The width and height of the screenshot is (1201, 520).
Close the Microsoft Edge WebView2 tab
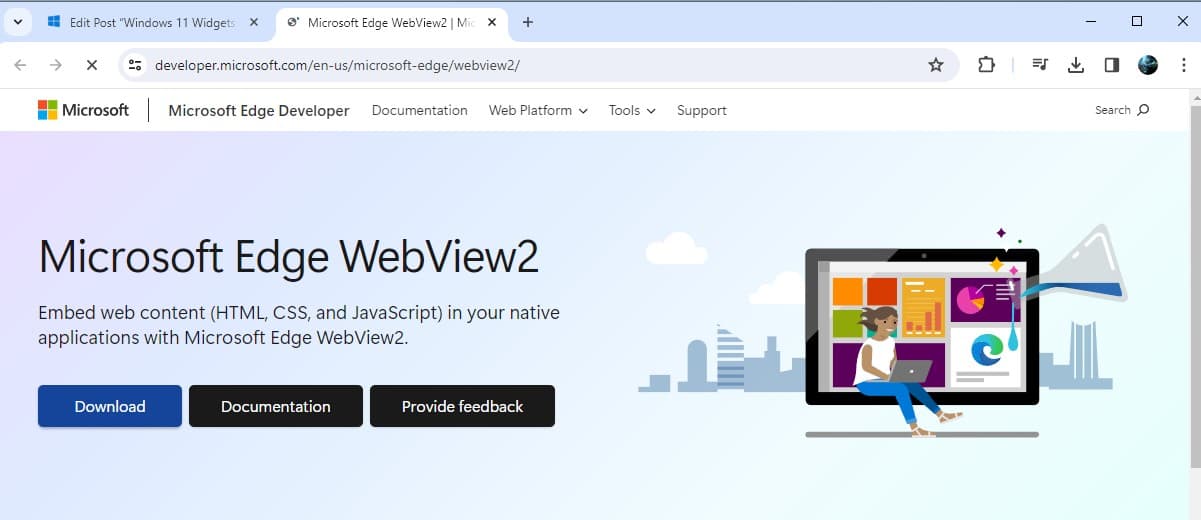491,22
